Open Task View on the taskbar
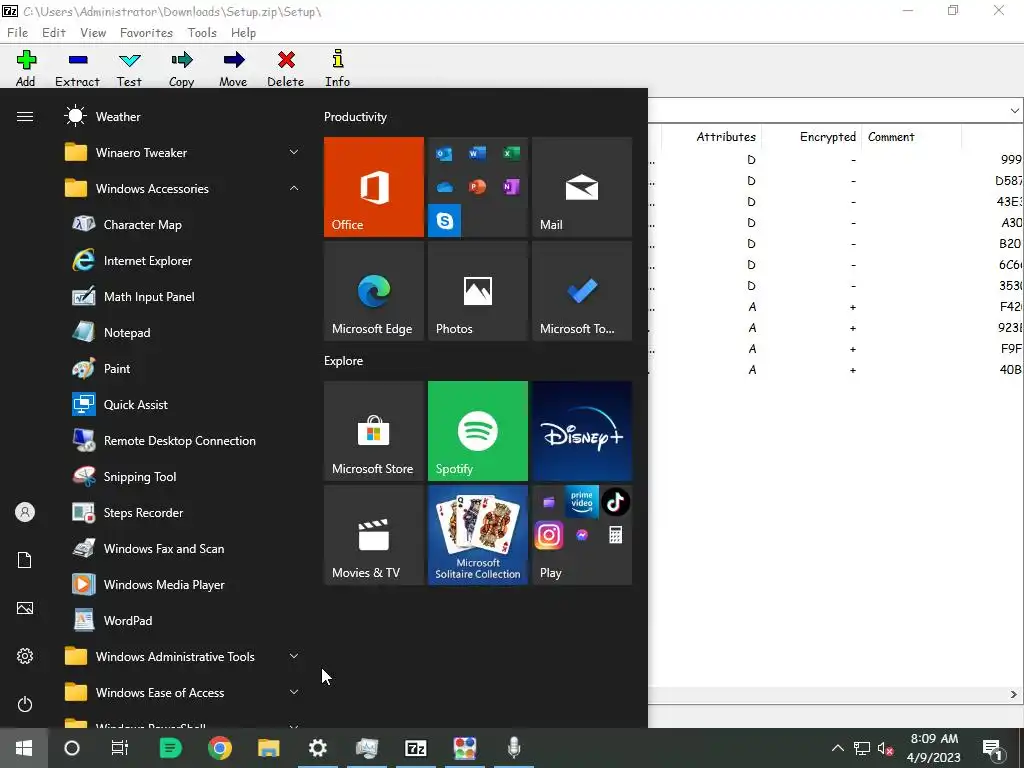This screenshot has width=1024, height=768. click(120, 748)
